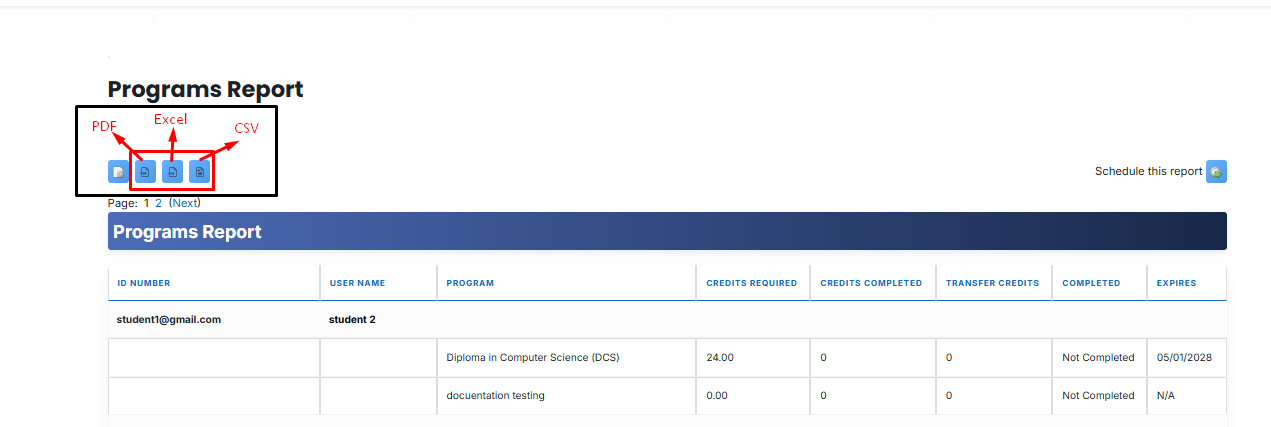Click Not Completed in docuentation testing row
Image resolution: width=1271 pixels, height=427 pixels.
1098,395
